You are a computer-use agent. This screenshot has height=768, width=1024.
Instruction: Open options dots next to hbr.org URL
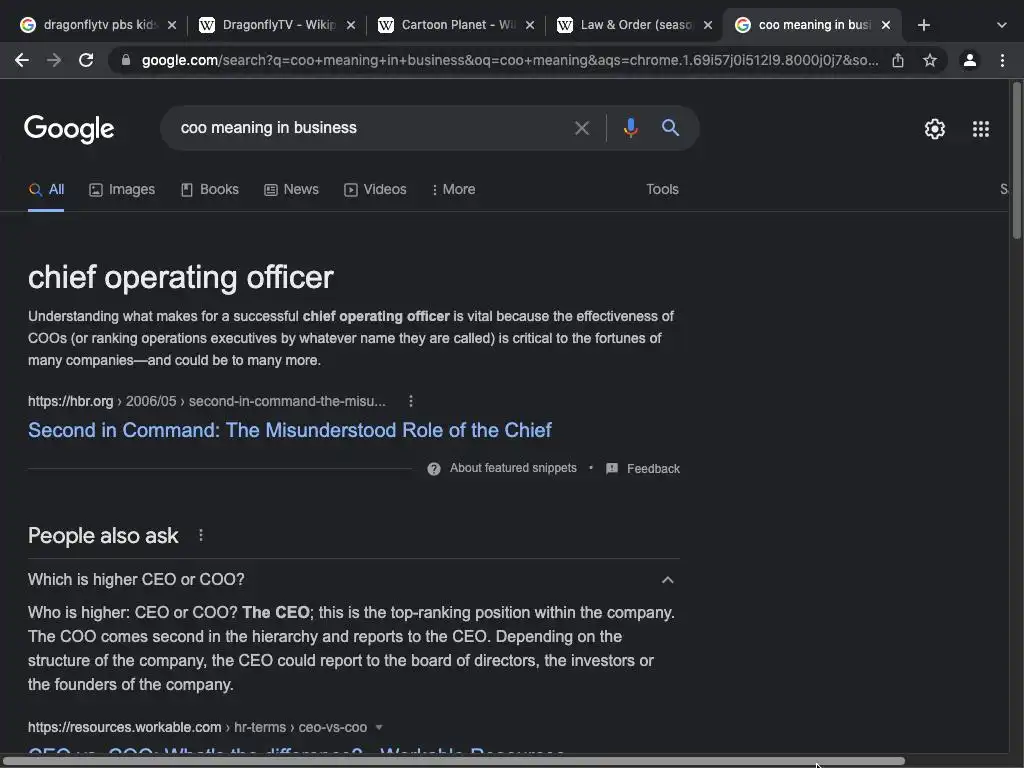(x=411, y=401)
